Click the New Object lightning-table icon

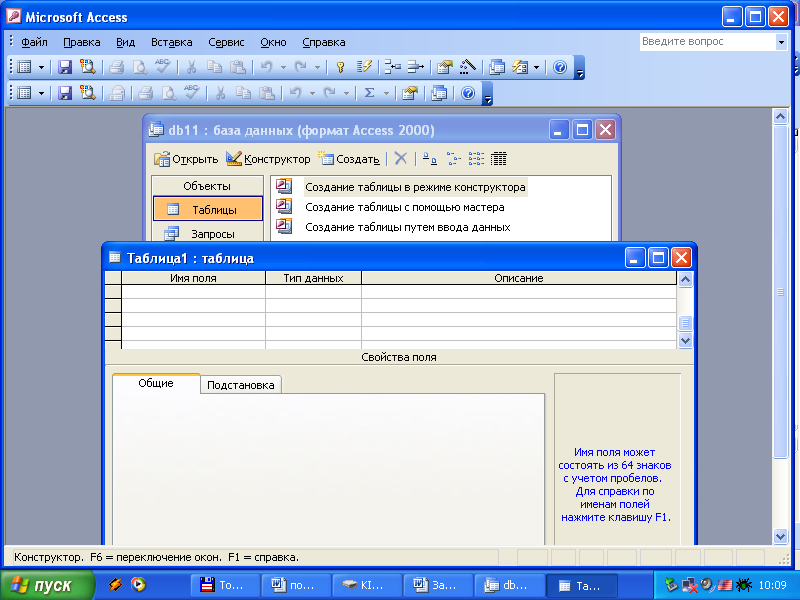[x=520, y=67]
